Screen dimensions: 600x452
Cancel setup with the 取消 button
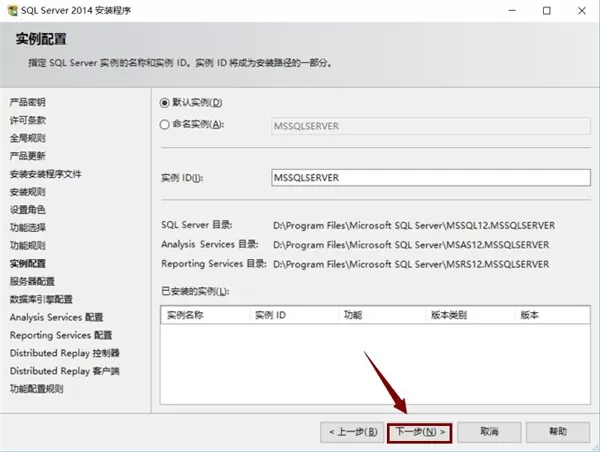tap(489, 432)
